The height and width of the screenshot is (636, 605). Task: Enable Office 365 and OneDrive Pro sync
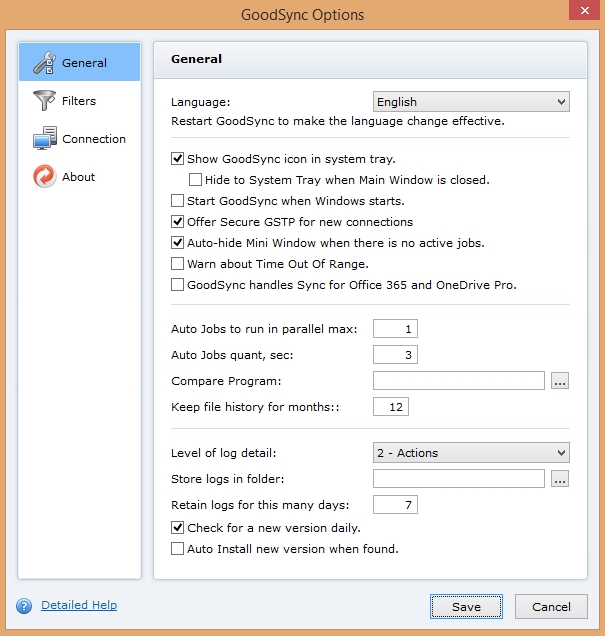tap(177, 285)
